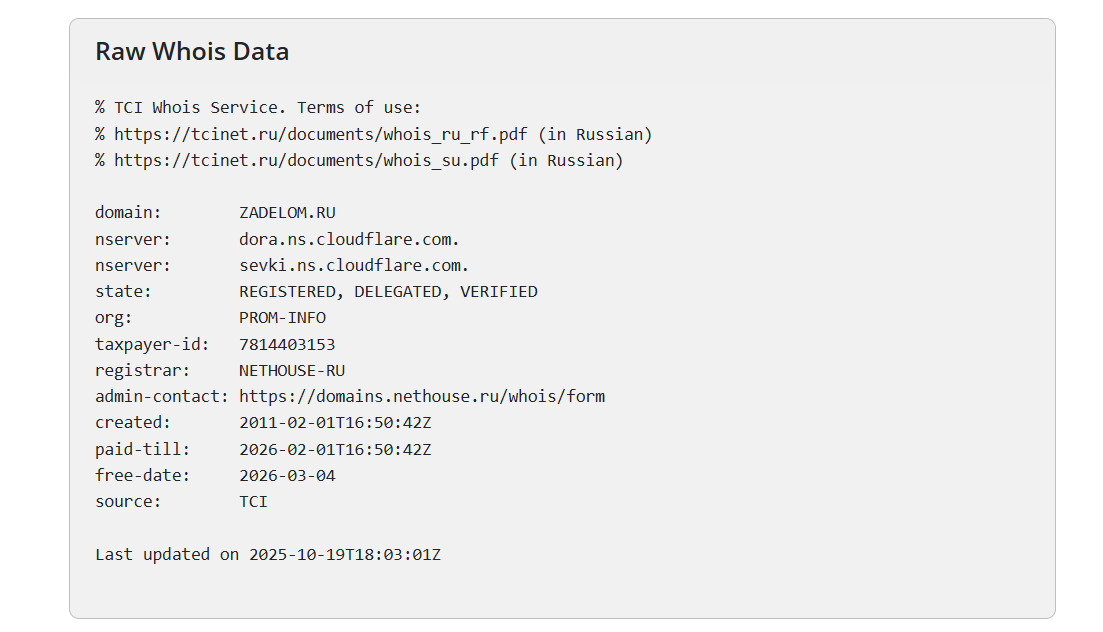
Task: Click the admin-contact field label
Action: (x=162, y=396)
